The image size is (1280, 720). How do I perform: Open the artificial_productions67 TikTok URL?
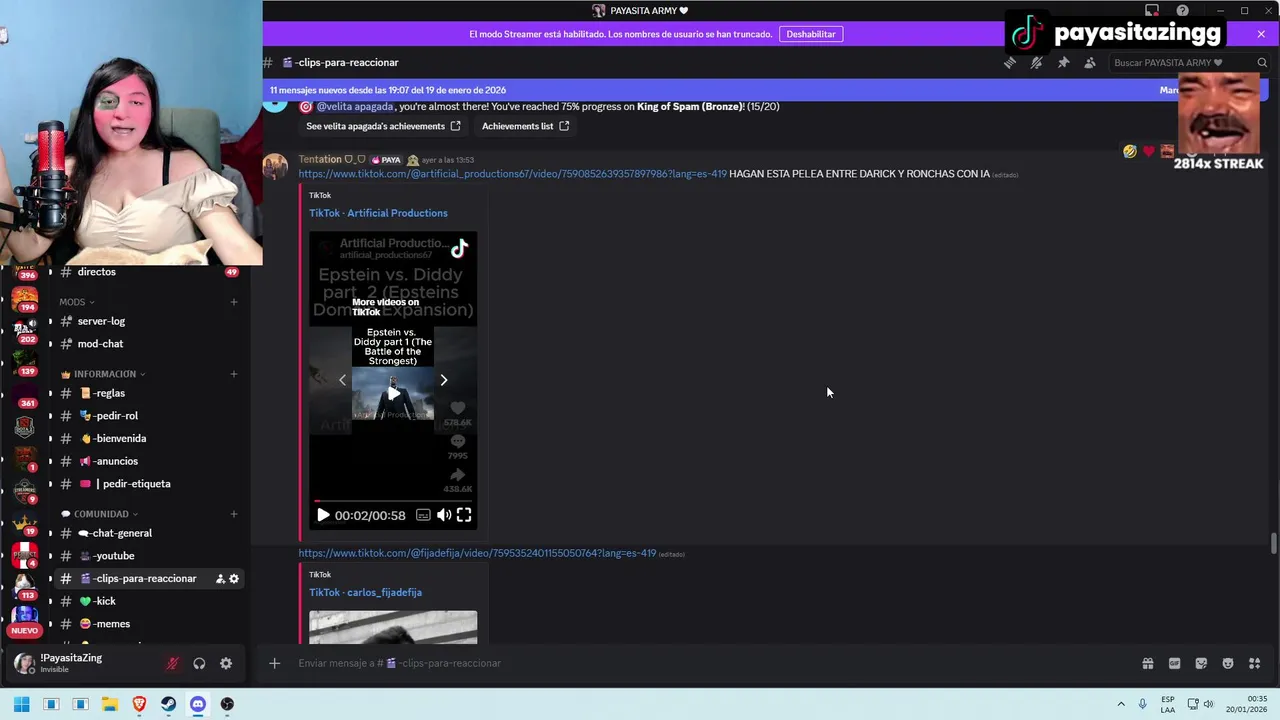tap(512, 174)
